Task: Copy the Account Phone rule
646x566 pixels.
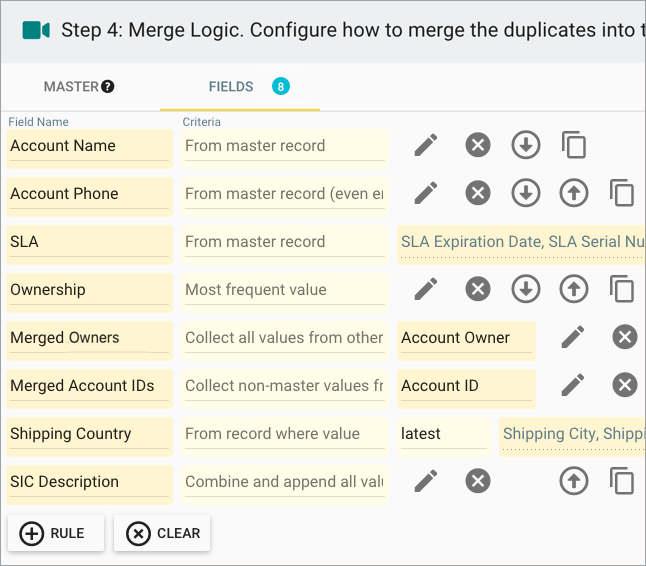Action: click(x=622, y=193)
